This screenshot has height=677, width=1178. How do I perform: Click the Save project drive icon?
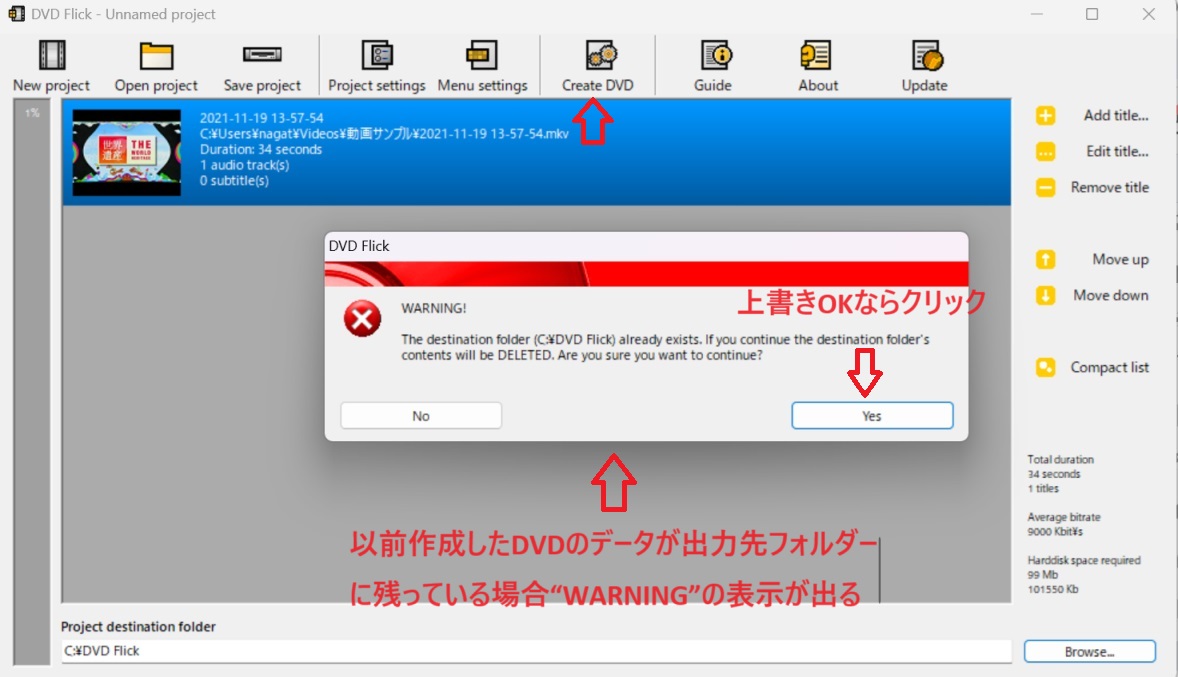262,55
